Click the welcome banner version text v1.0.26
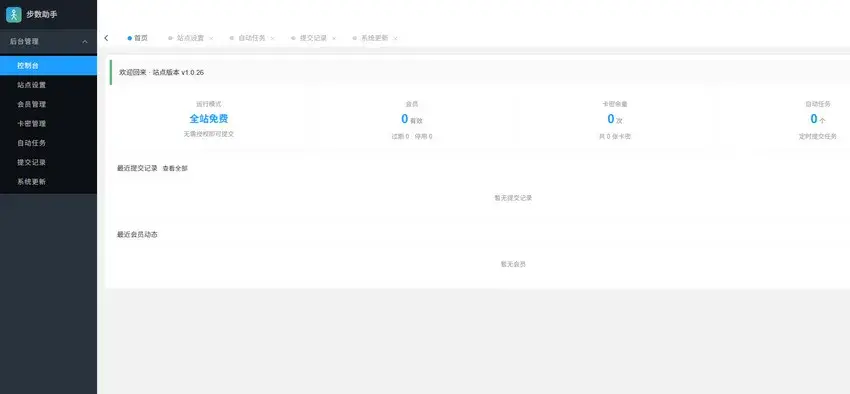Image resolution: width=850 pixels, height=394 pixels. [x=192, y=72]
